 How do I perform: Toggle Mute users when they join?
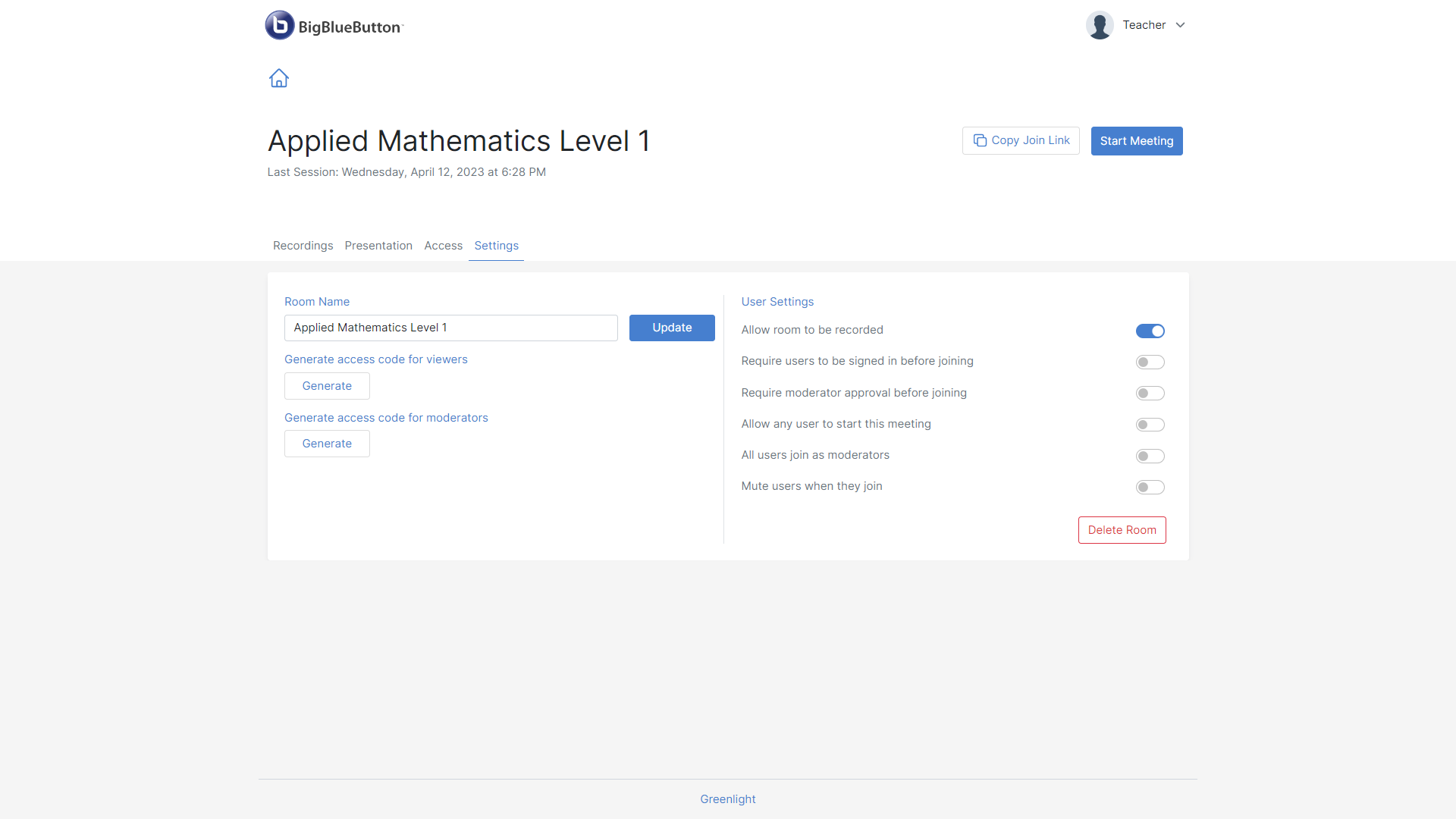coord(1150,486)
